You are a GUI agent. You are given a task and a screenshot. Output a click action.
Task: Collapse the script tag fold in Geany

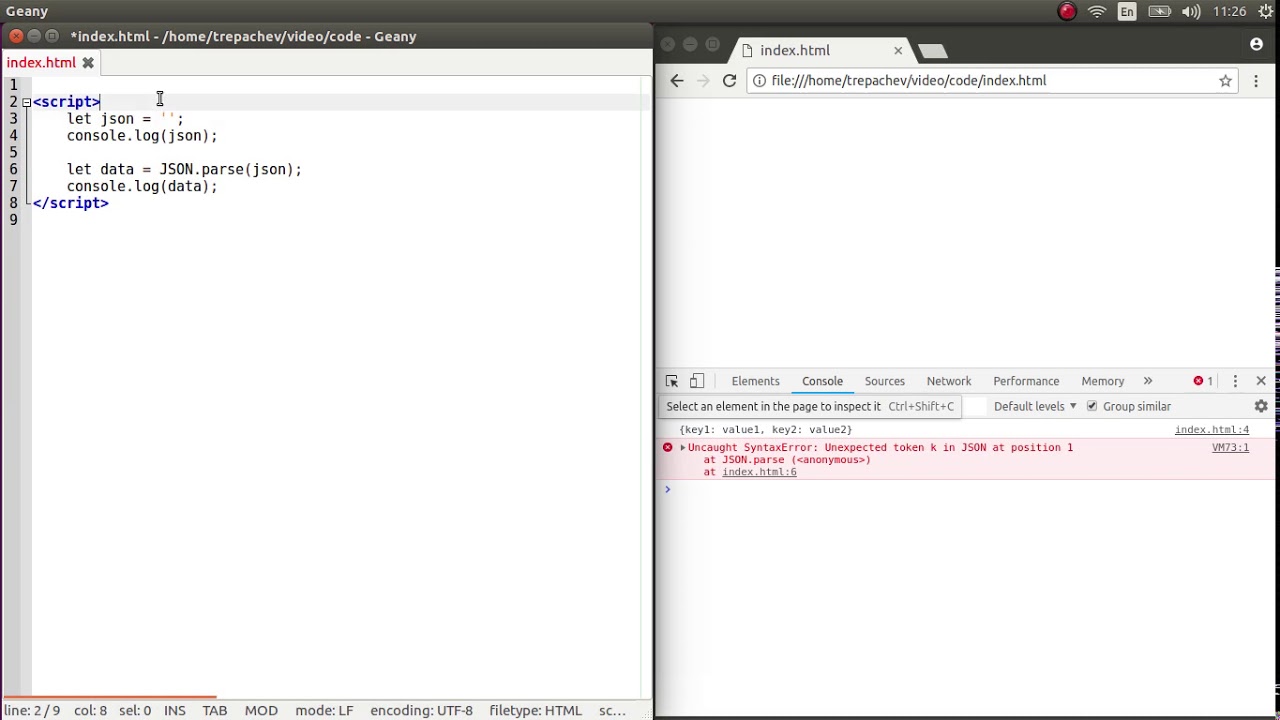coord(26,102)
